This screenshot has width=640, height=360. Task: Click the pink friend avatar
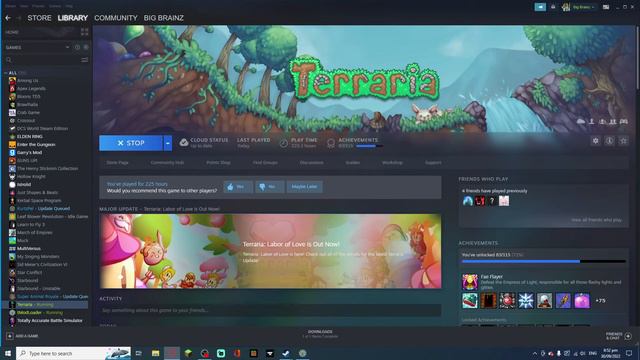504,201
